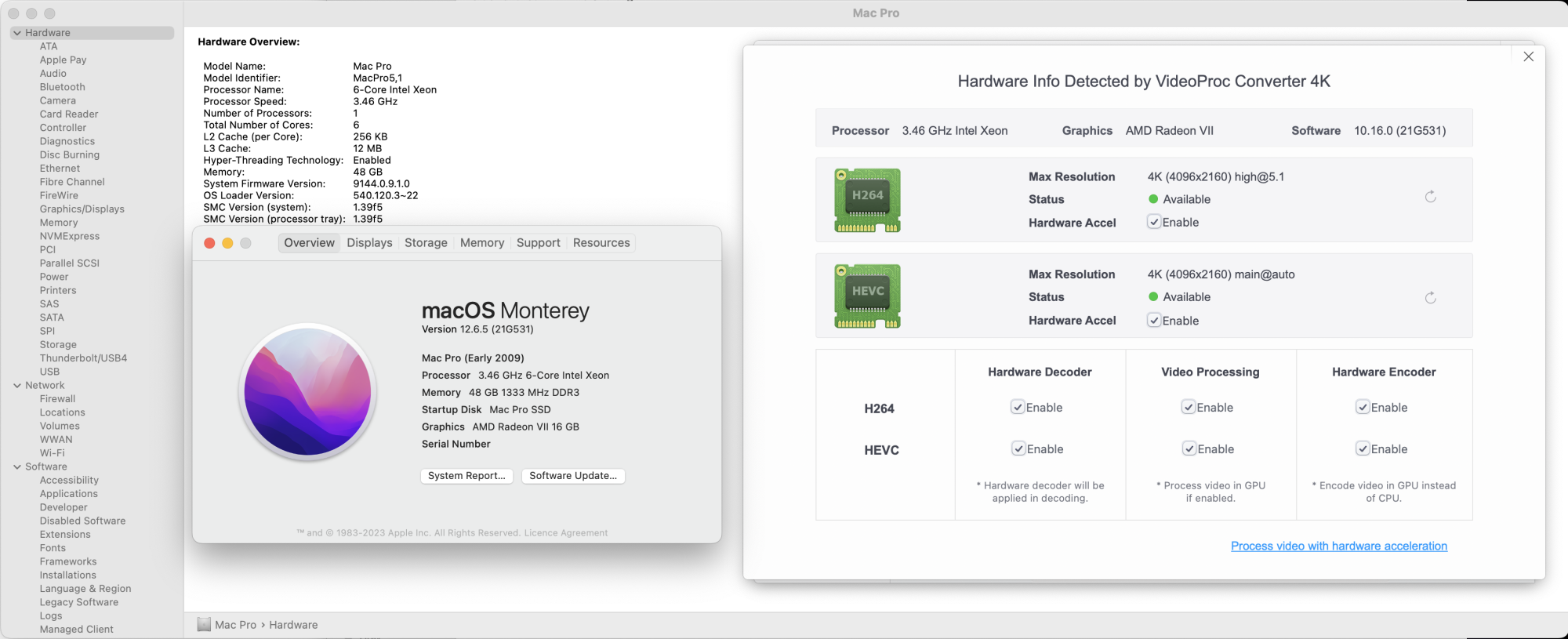1568x639 pixels.
Task: Toggle HEVC Hardware Encoder Enable checkbox
Action: click(1363, 448)
